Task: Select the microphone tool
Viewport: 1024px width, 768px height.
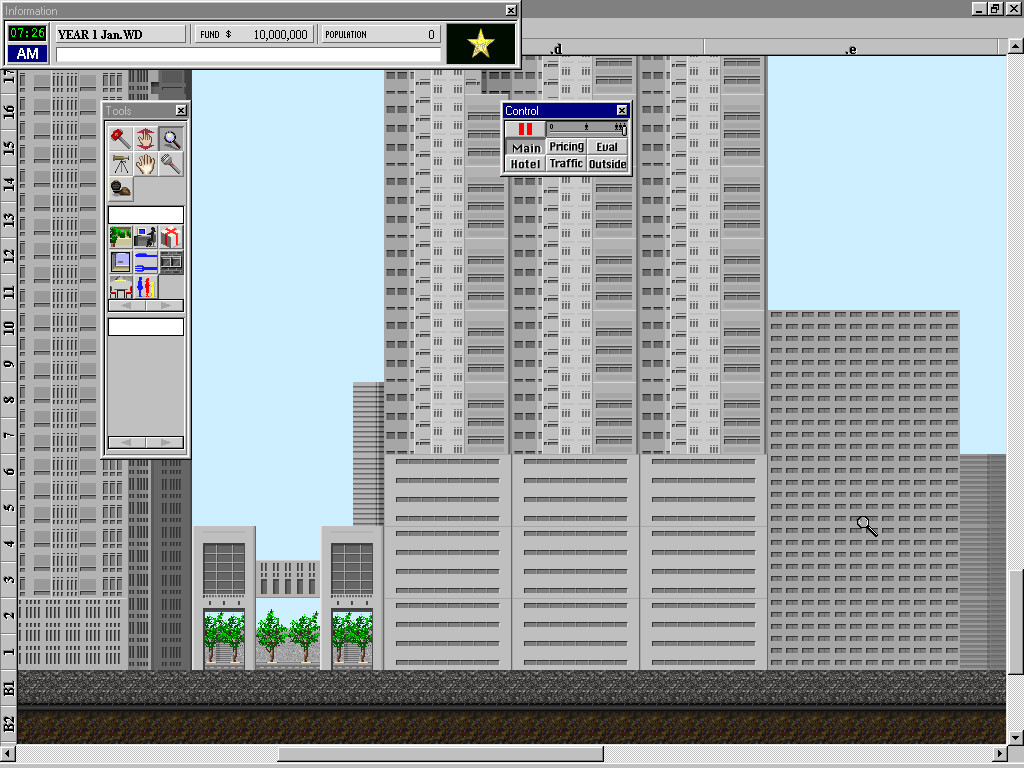Action: pyautogui.click(x=171, y=164)
